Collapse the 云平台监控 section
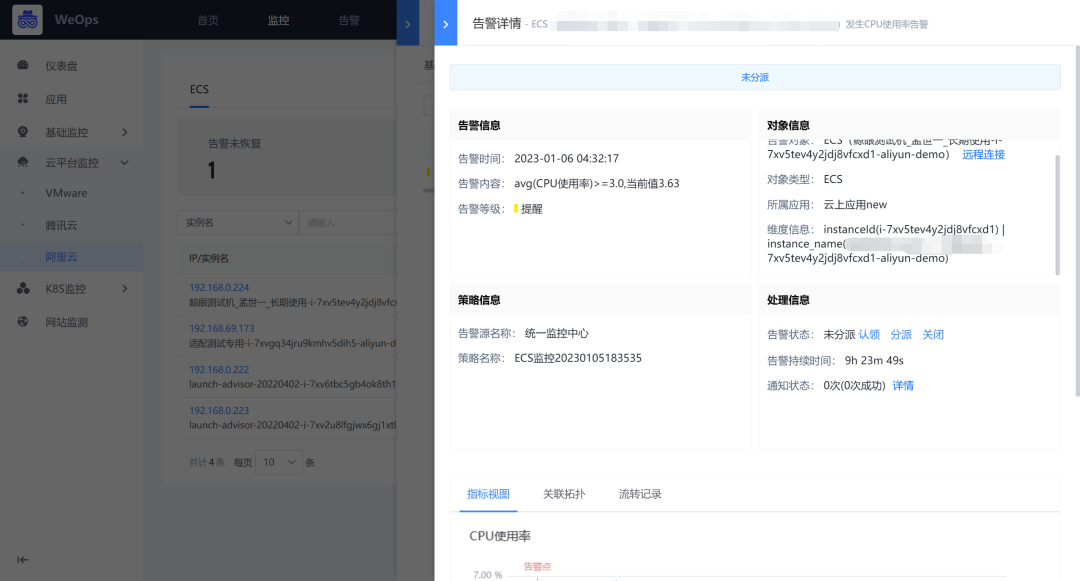The image size is (1080, 581). (123, 164)
